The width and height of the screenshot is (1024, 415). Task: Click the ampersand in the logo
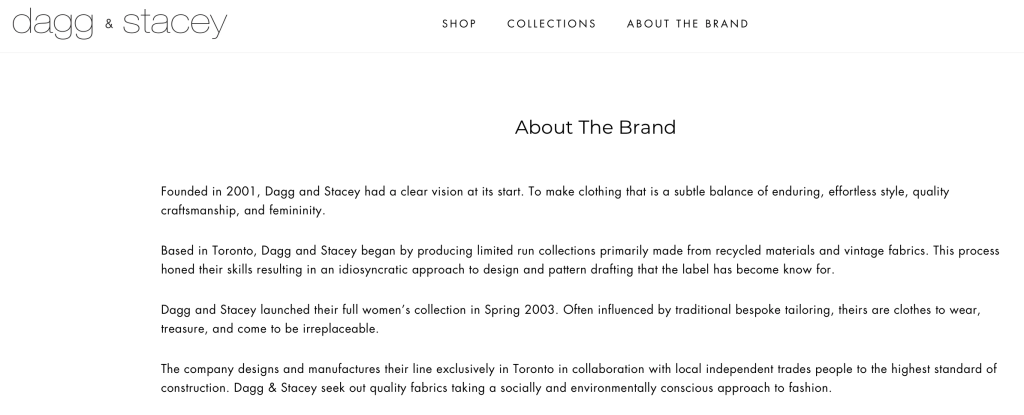(109, 25)
